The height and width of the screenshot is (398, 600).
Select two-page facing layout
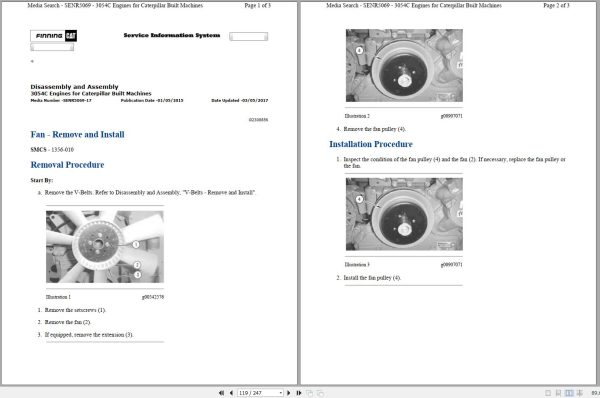569,393
